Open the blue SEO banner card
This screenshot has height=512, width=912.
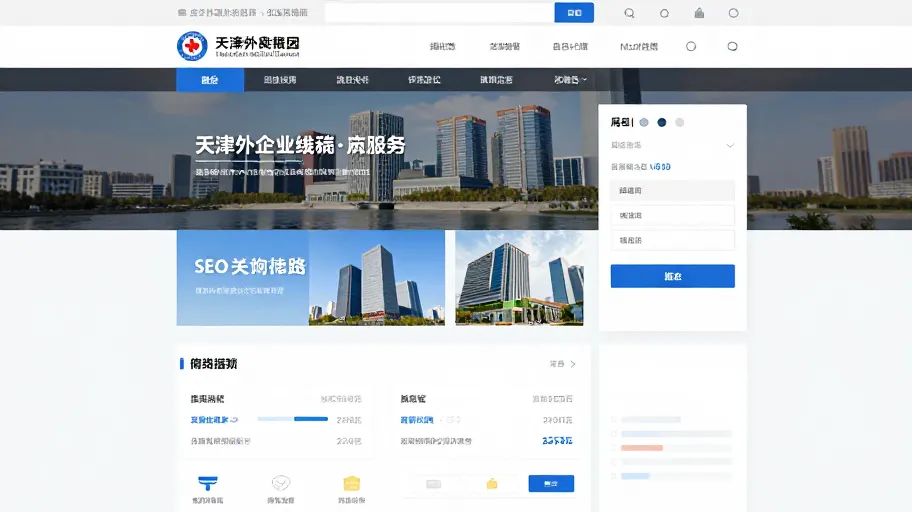point(311,278)
